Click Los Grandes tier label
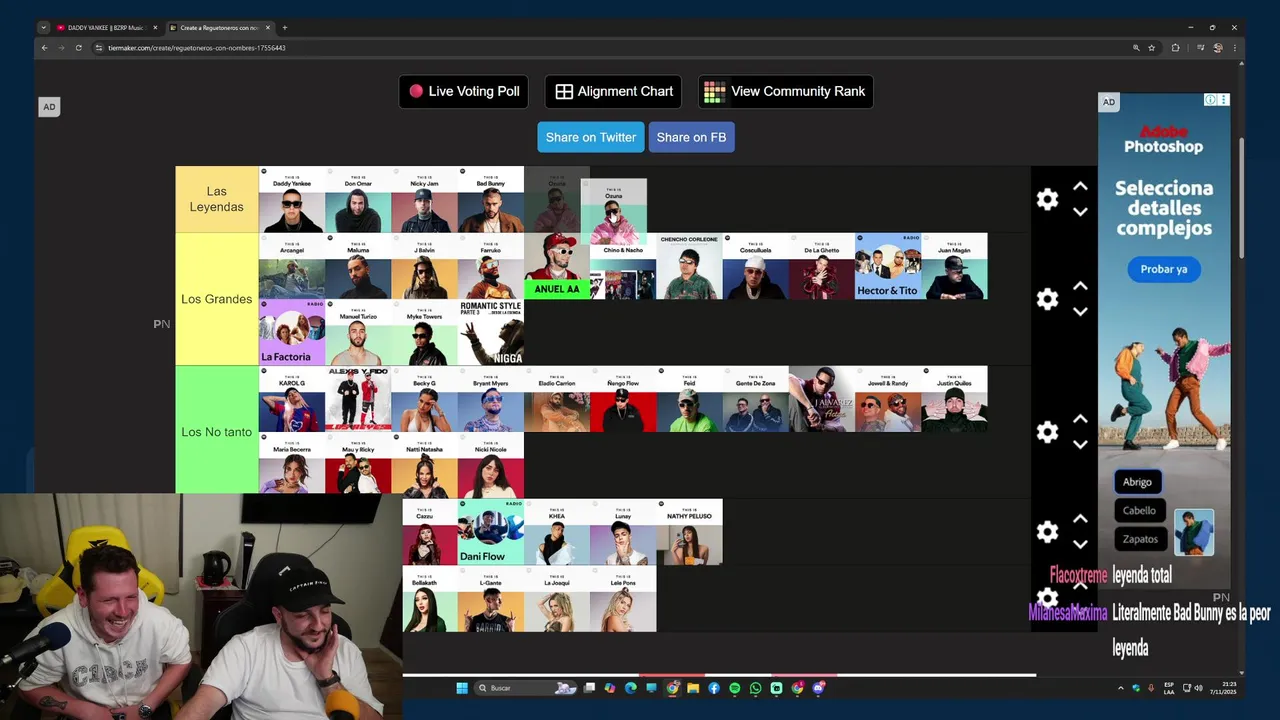Image resolution: width=1280 pixels, height=720 pixels. pos(217,299)
